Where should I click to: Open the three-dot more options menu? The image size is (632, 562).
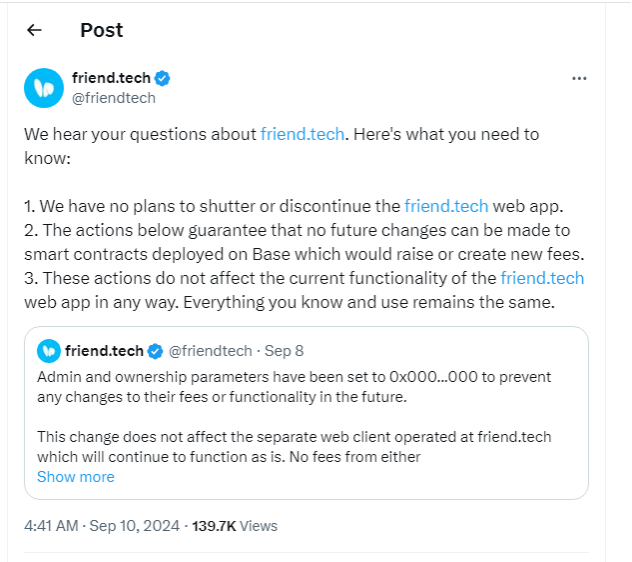pos(579,78)
